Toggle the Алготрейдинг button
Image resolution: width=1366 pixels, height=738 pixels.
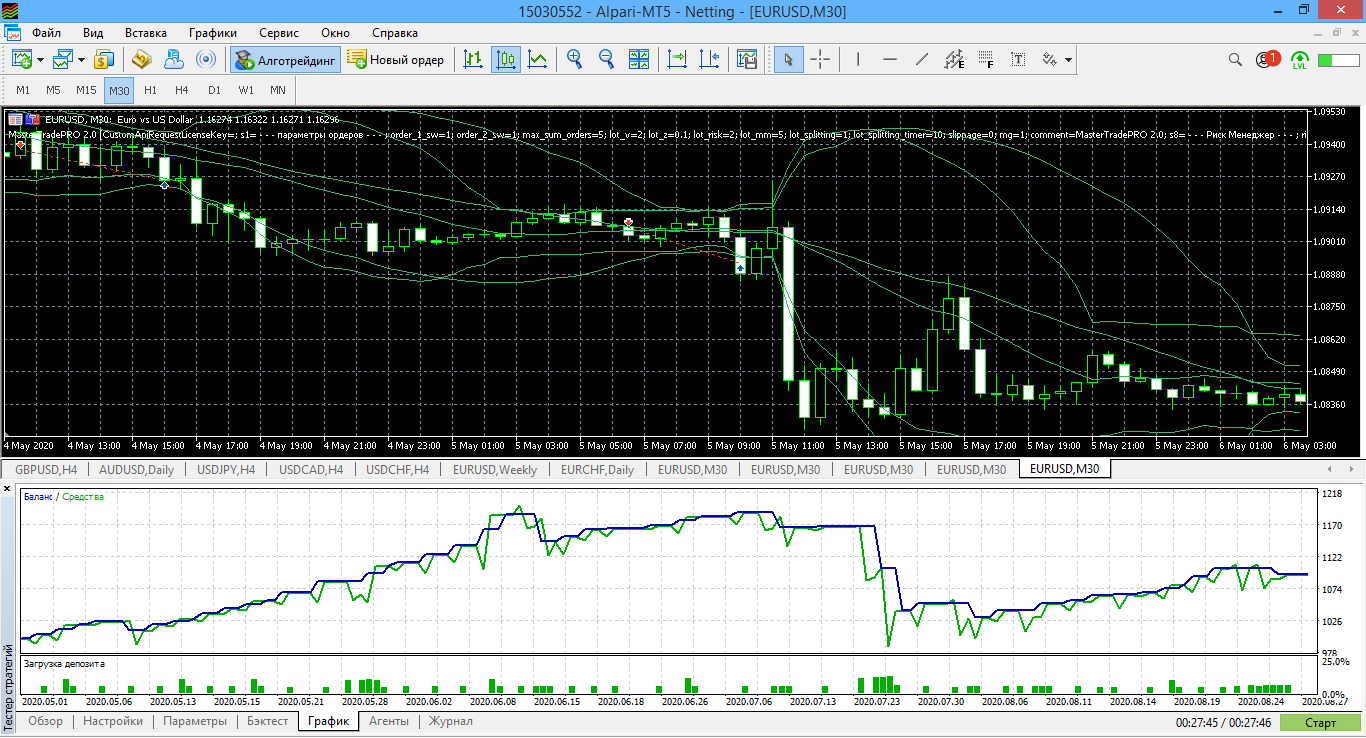[x=286, y=60]
